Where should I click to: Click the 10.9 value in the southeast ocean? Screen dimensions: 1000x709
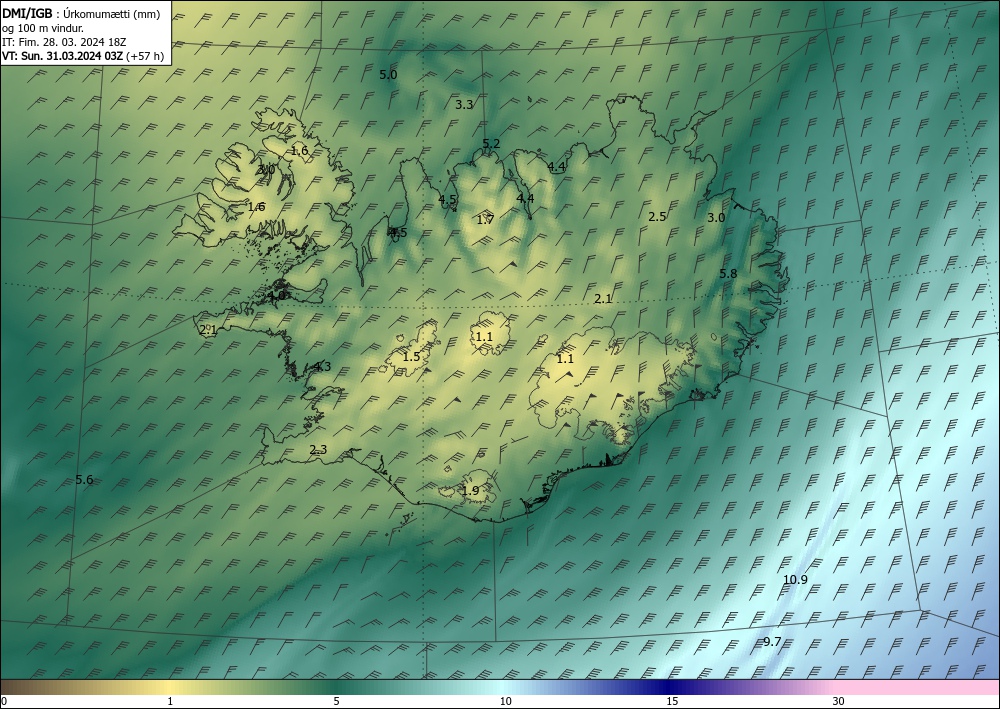click(795, 580)
